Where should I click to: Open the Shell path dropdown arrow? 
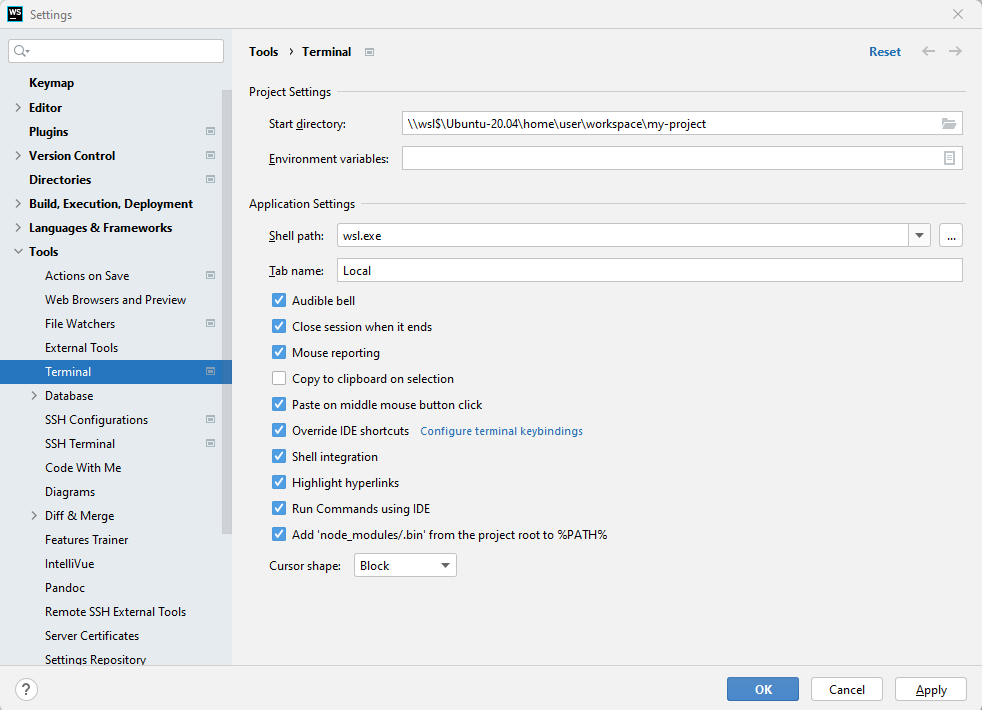[918, 235]
